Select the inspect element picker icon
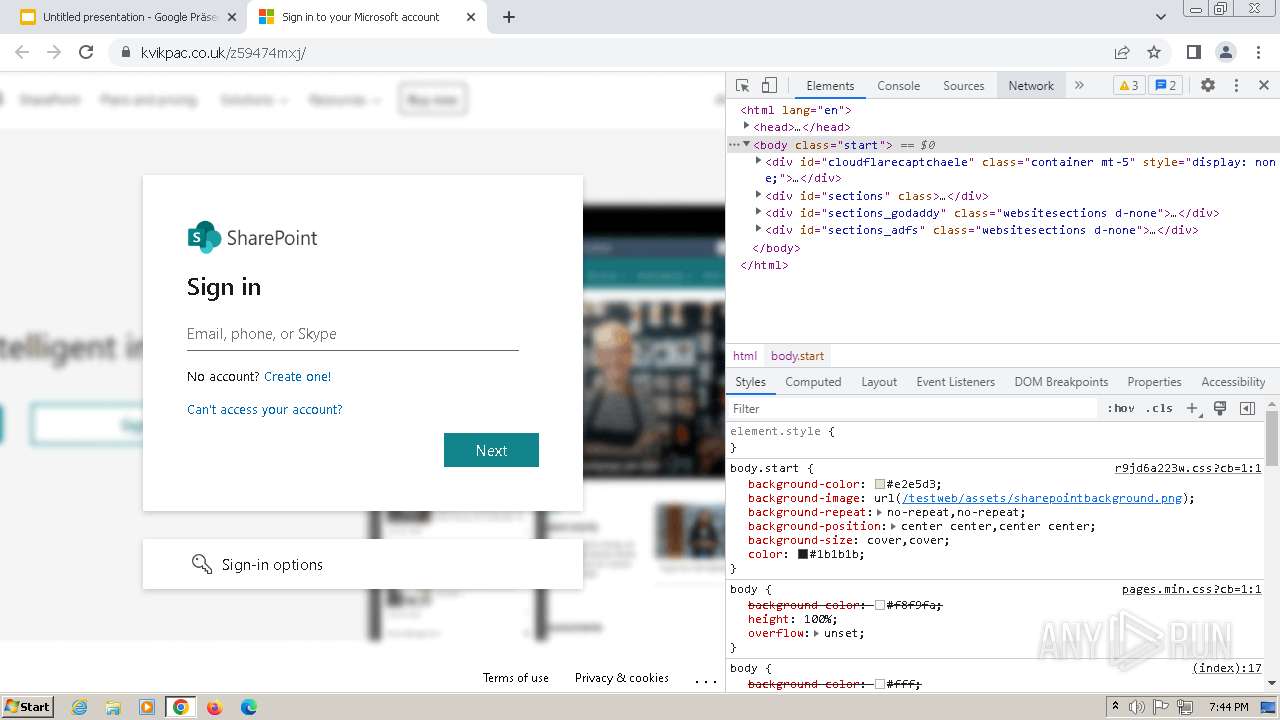Viewport: 1280px width, 720px height. click(x=742, y=86)
